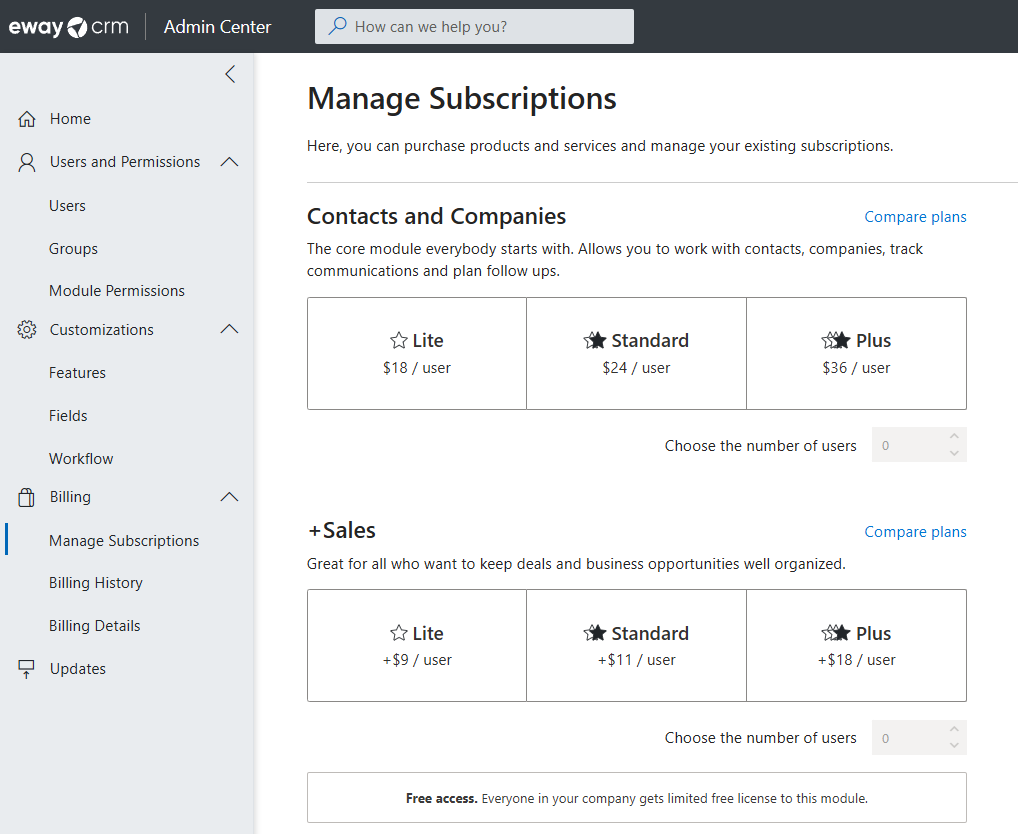
Task: Select Contacts Plus plan at $36 per user
Action: coord(856,354)
